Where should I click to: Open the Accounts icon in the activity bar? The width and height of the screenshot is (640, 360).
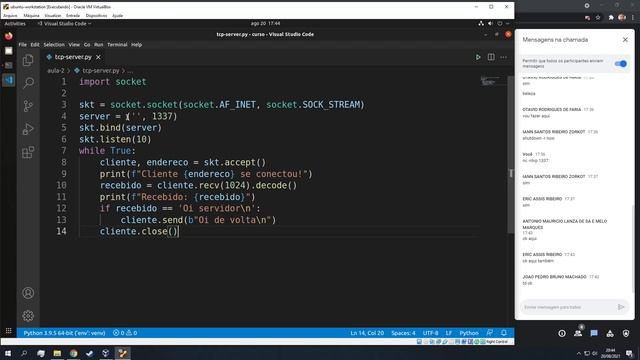pyautogui.click(x=28, y=293)
